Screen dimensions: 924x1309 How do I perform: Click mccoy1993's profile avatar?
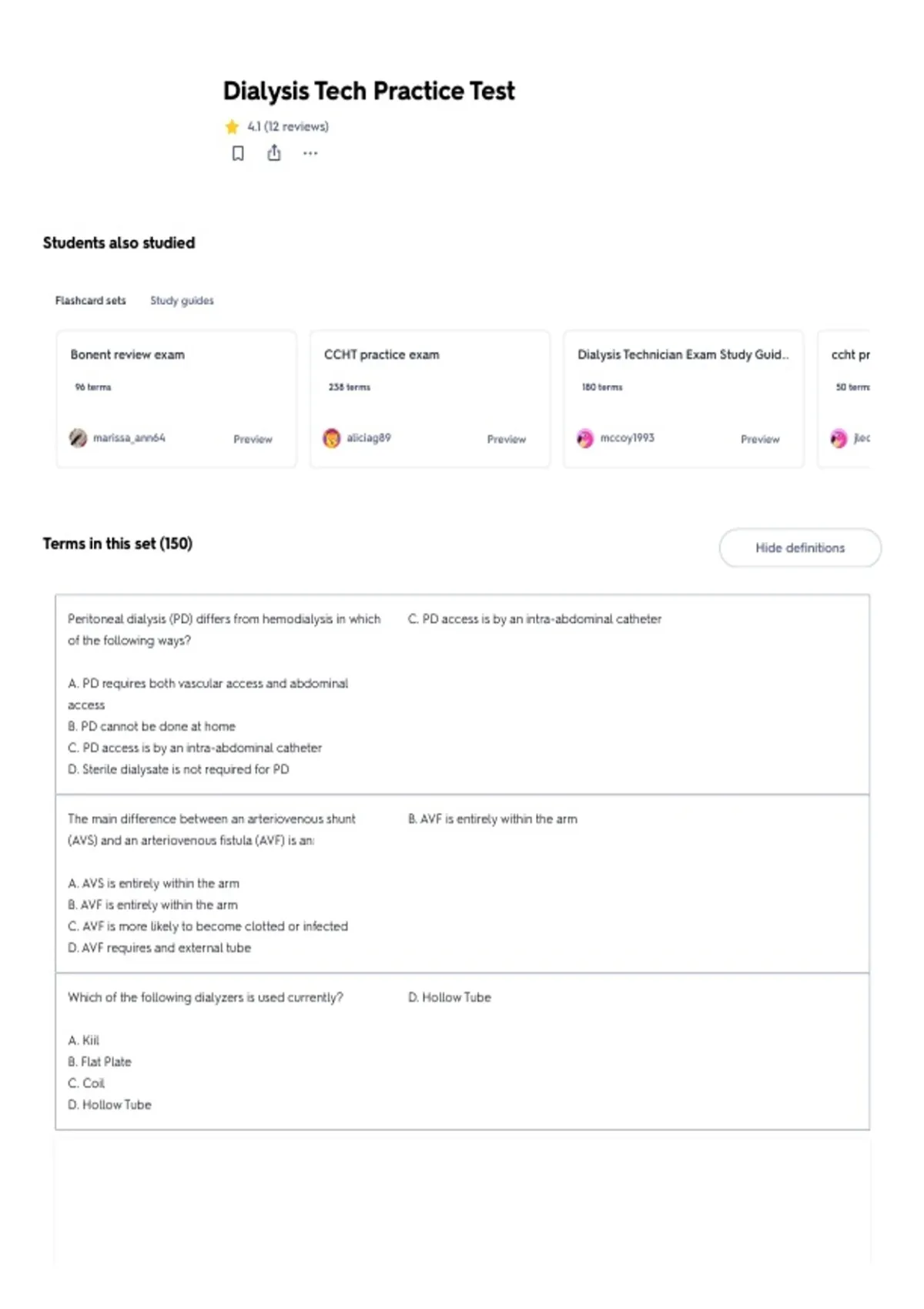(585, 438)
